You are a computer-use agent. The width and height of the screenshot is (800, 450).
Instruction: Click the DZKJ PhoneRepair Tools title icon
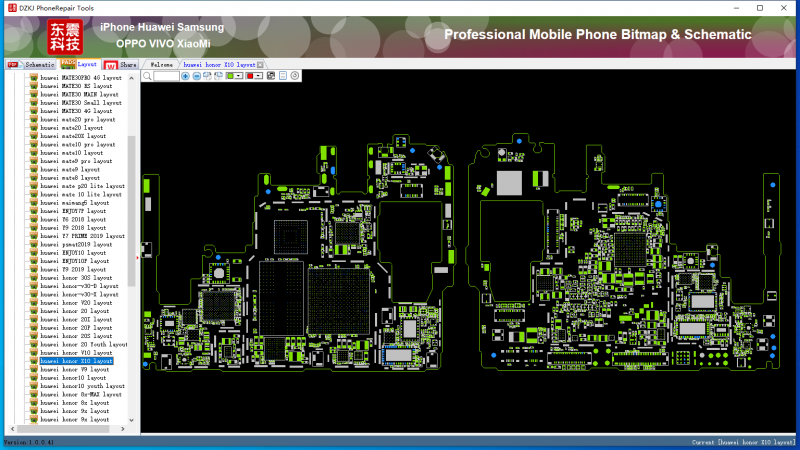click(12, 8)
